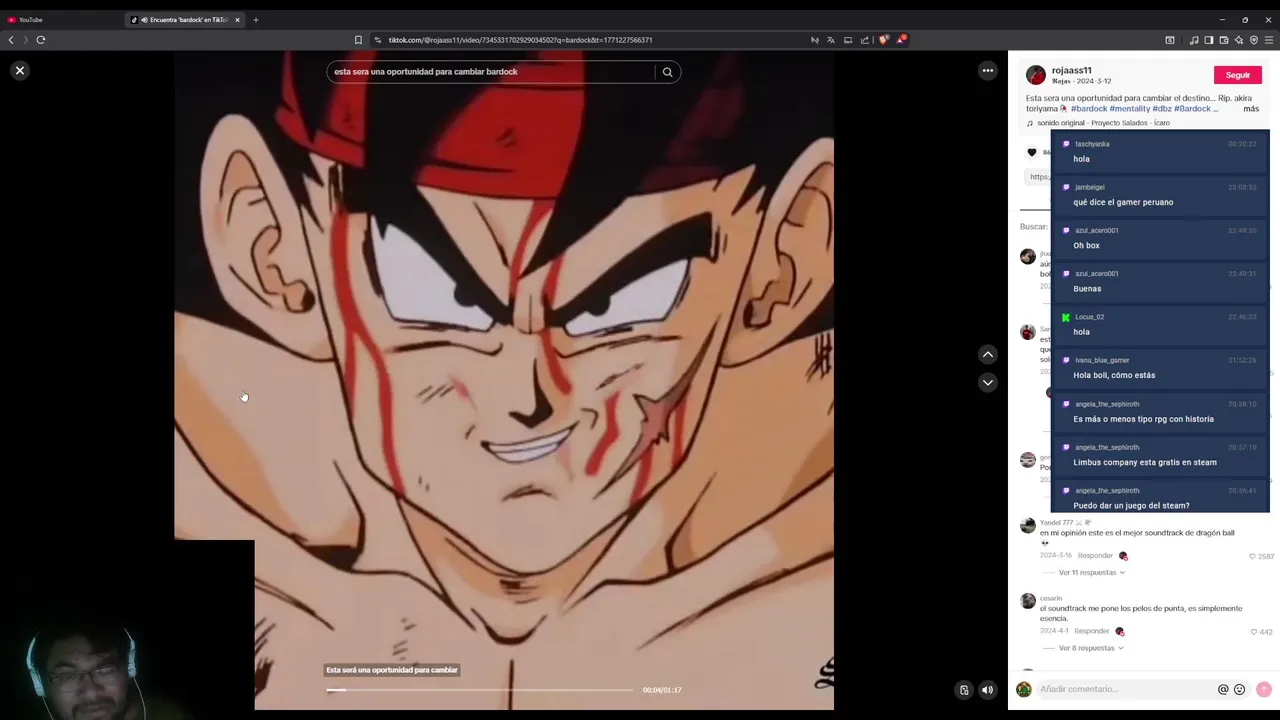Open Brave Shields lion icon

[x=884, y=40]
